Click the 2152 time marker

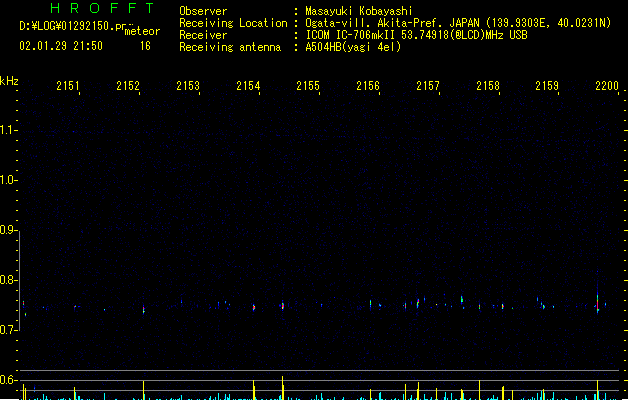coord(128,86)
